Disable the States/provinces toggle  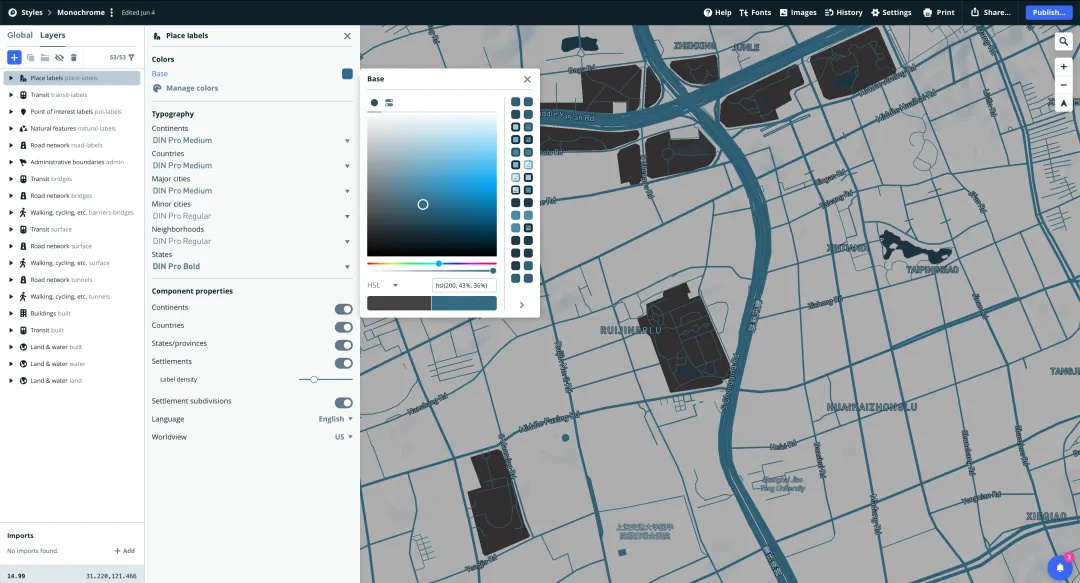(343, 344)
